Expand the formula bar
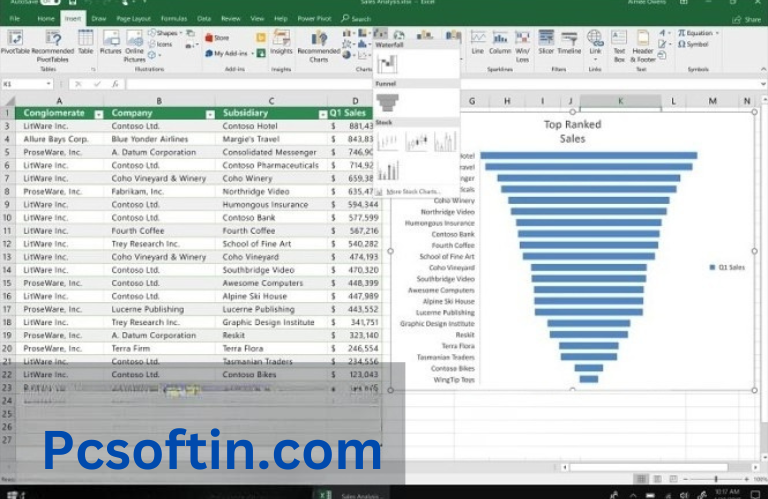This screenshot has height=499, width=768. point(763,84)
